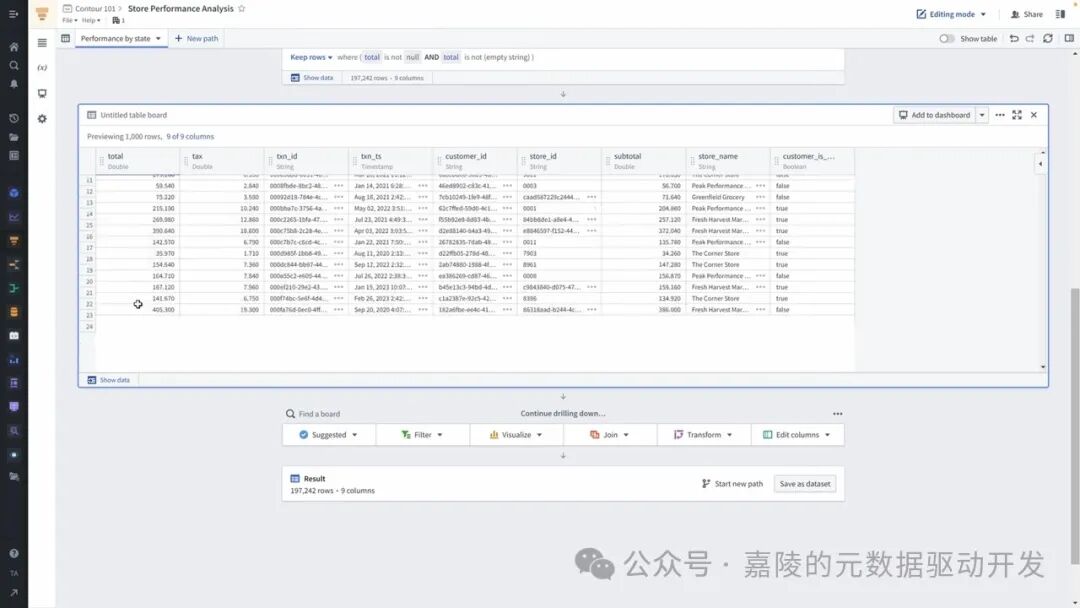This screenshot has width=1080, height=608.
Task: Redo the last undone change
Action: click(x=1030, y=39)
